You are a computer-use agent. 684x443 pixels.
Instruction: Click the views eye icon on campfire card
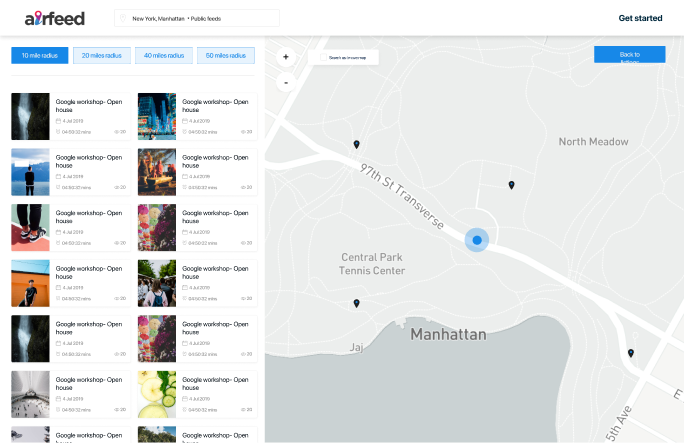point(243,187)
